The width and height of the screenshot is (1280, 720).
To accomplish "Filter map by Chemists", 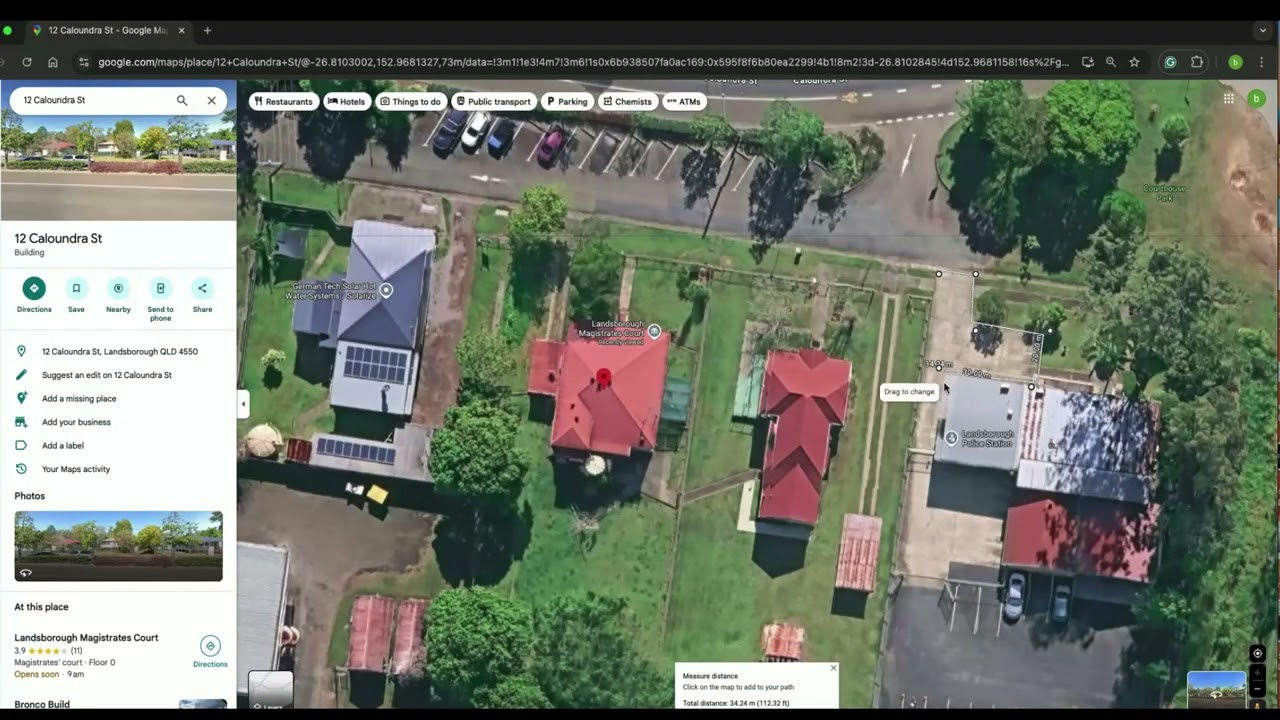I will (x=627, y=101).
